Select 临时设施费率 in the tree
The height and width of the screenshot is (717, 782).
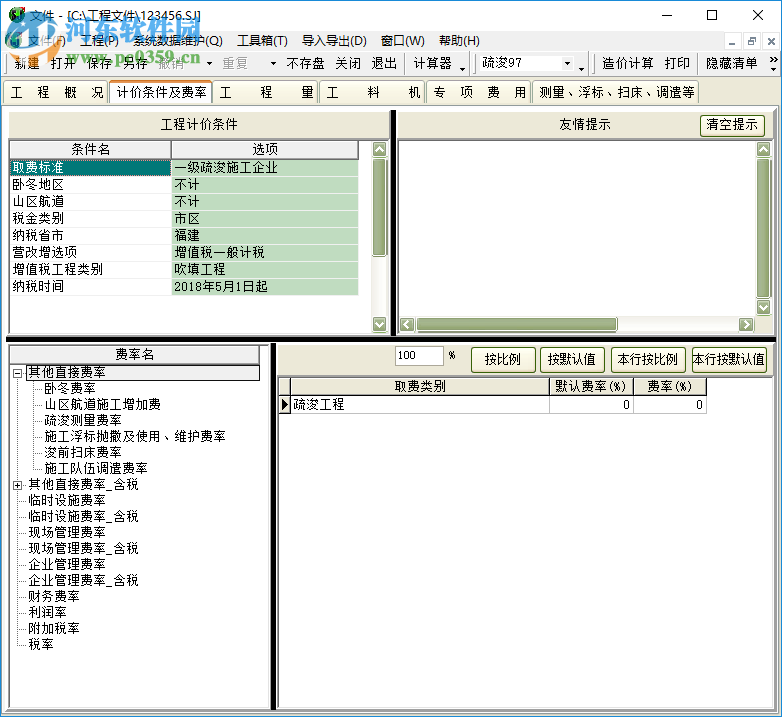(67, 500)
